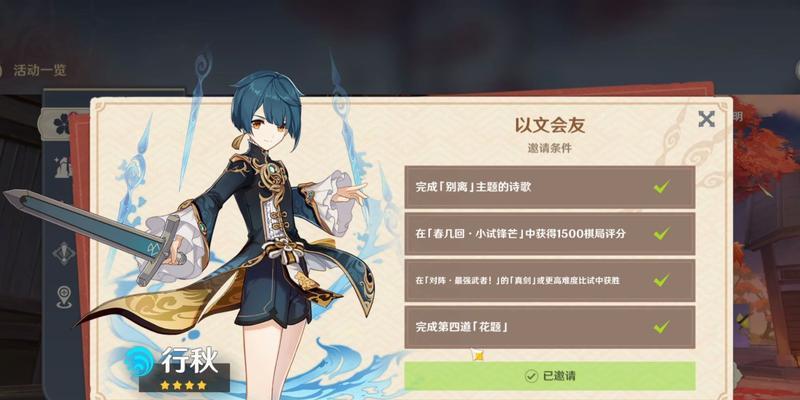Open the map location pin icon
Image resolution: width=800 pixels, height=400 pixels.
(x=64, y=297)
